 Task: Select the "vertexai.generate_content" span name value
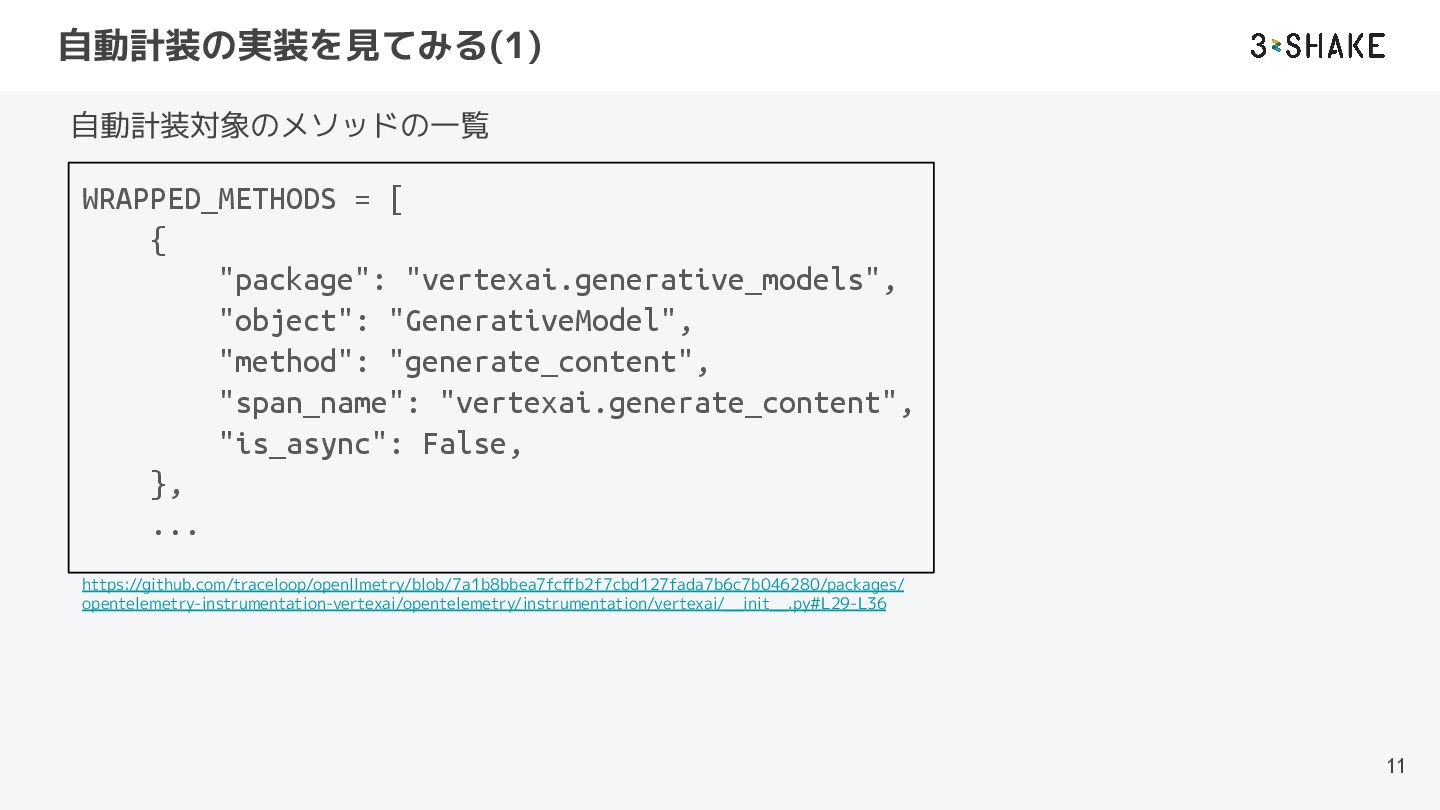[668, 403]
